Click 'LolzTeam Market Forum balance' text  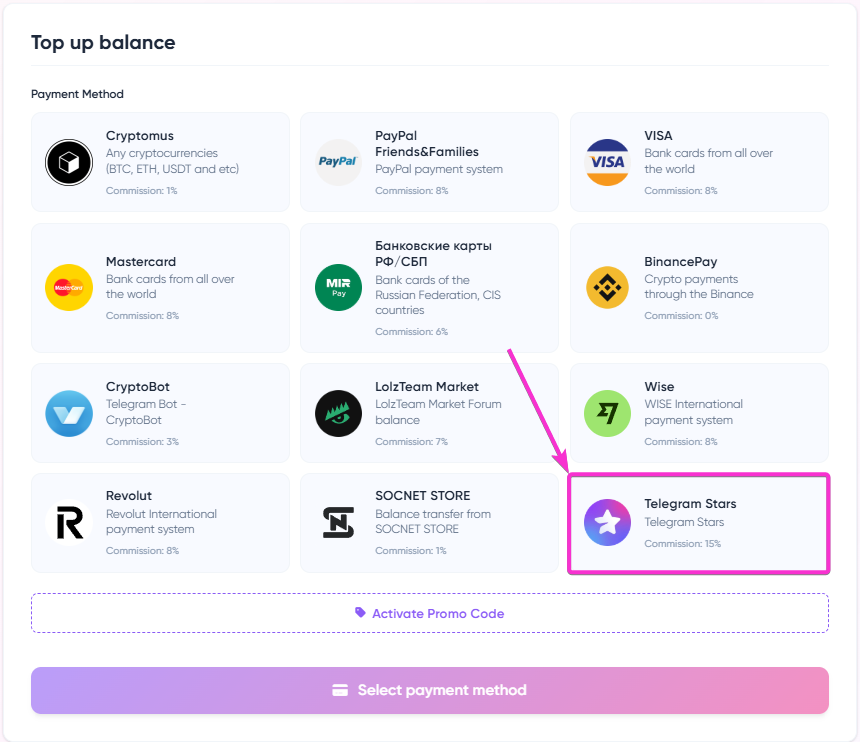click(438, 412)
